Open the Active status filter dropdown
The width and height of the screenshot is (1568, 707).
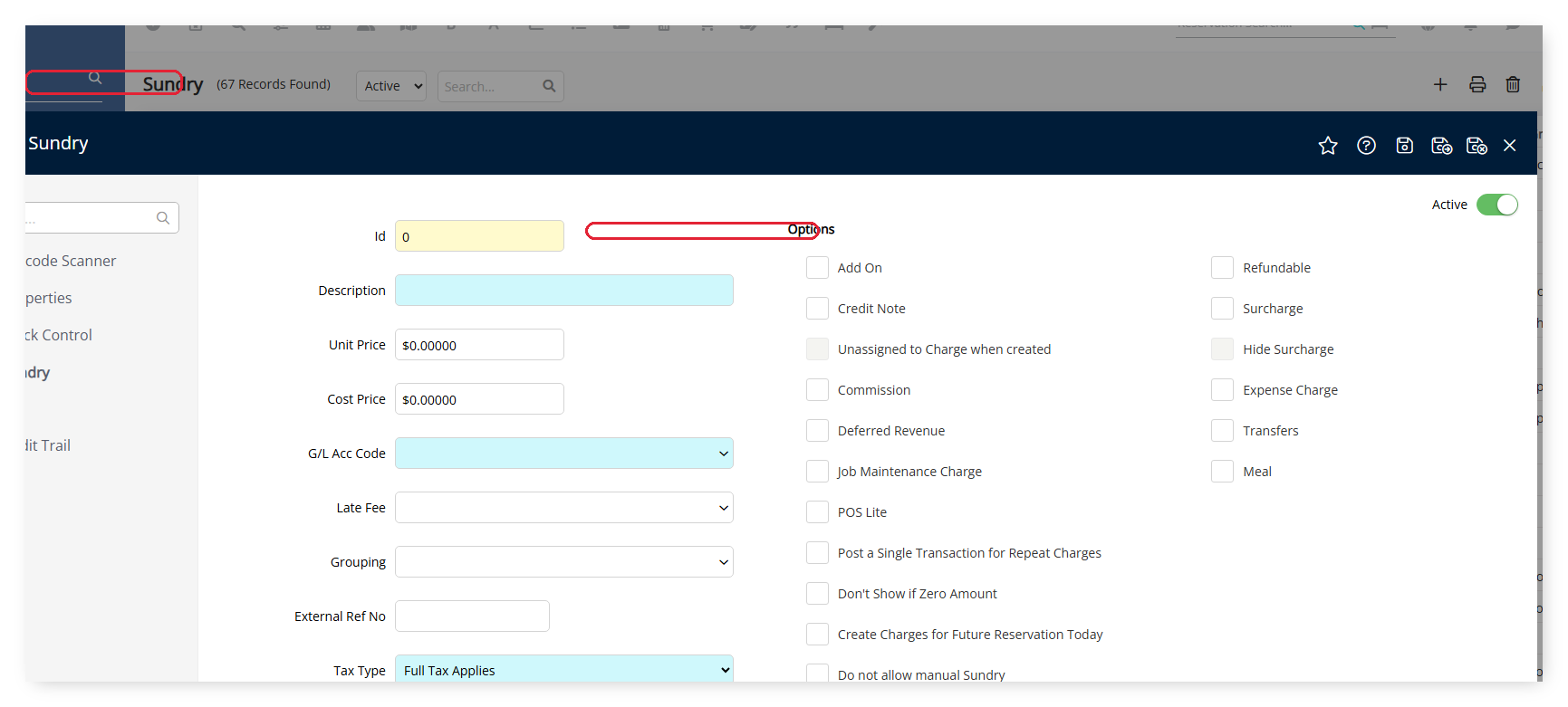[x=391, y=86]
